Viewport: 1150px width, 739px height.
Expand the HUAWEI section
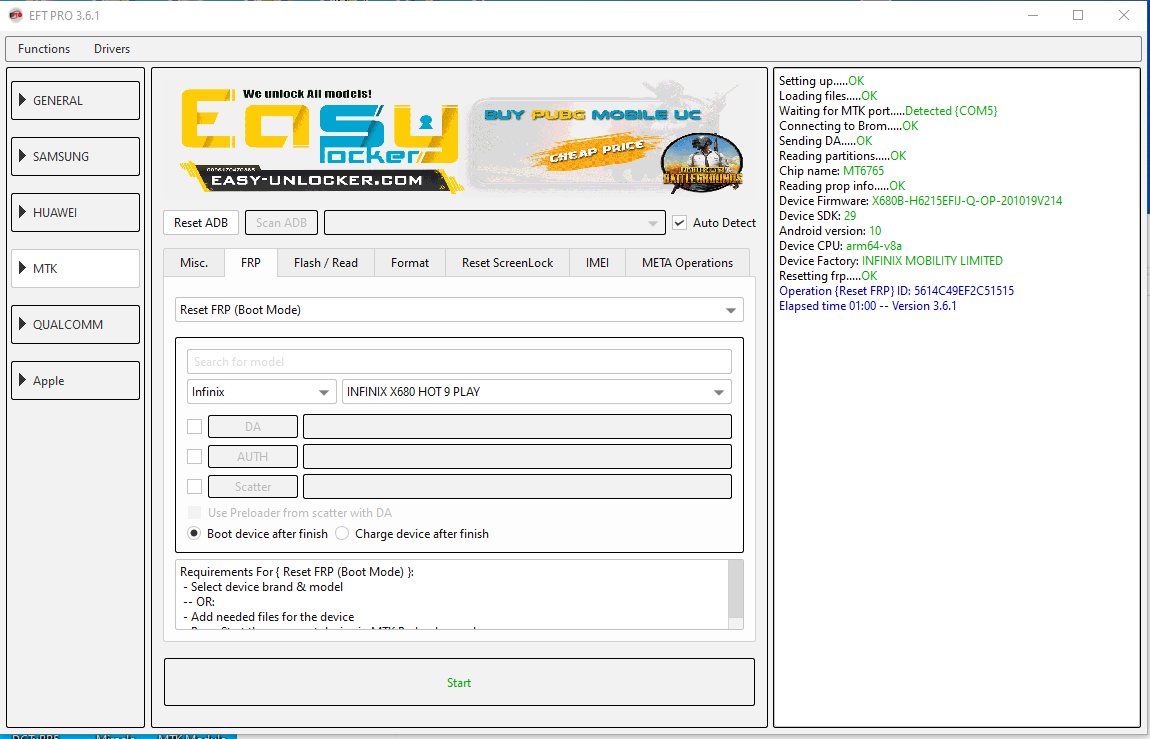76,213
